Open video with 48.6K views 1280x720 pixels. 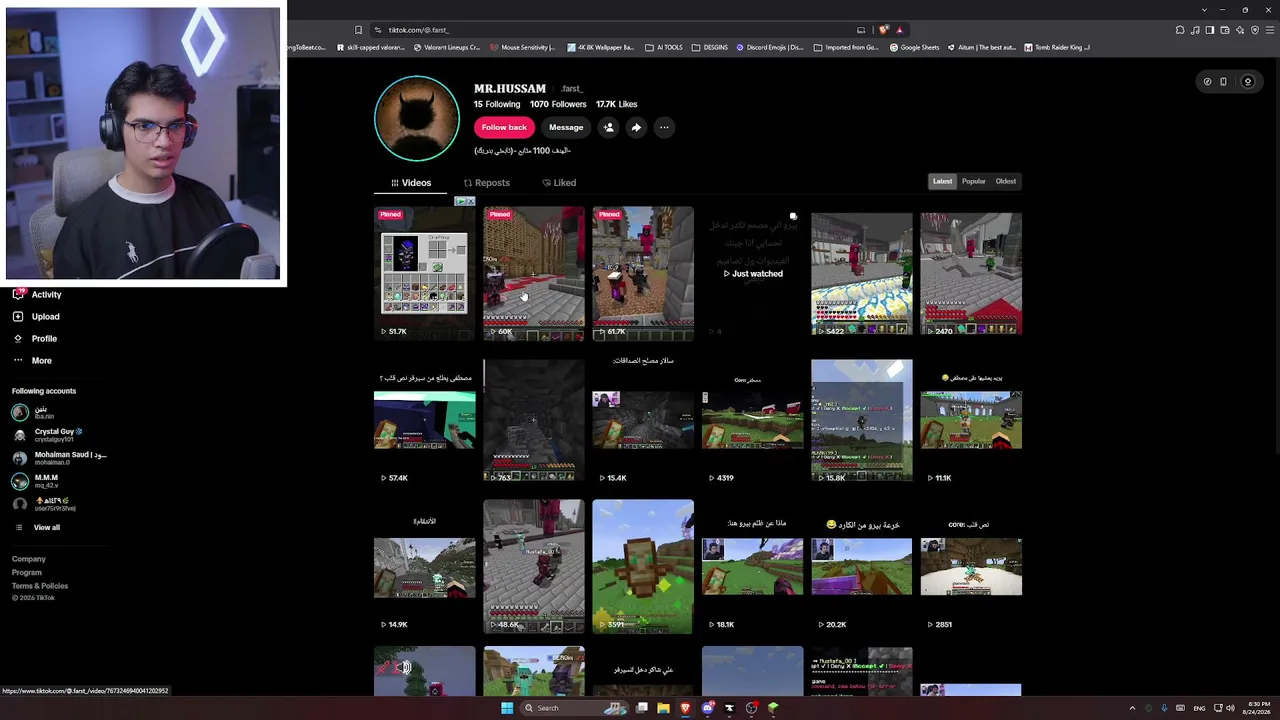(534, 567)
